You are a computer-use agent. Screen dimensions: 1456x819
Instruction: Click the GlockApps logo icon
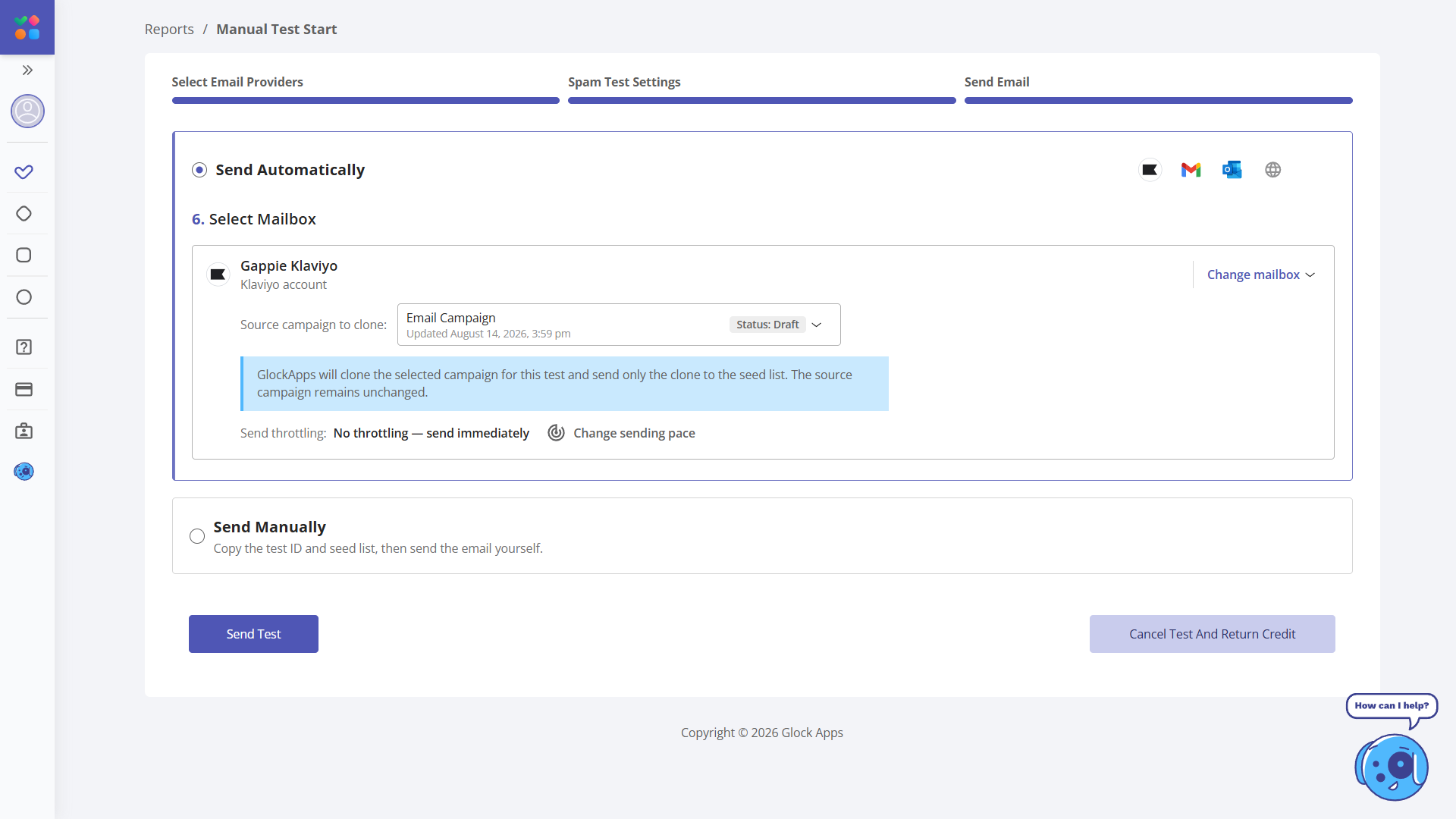pos(27,27)
